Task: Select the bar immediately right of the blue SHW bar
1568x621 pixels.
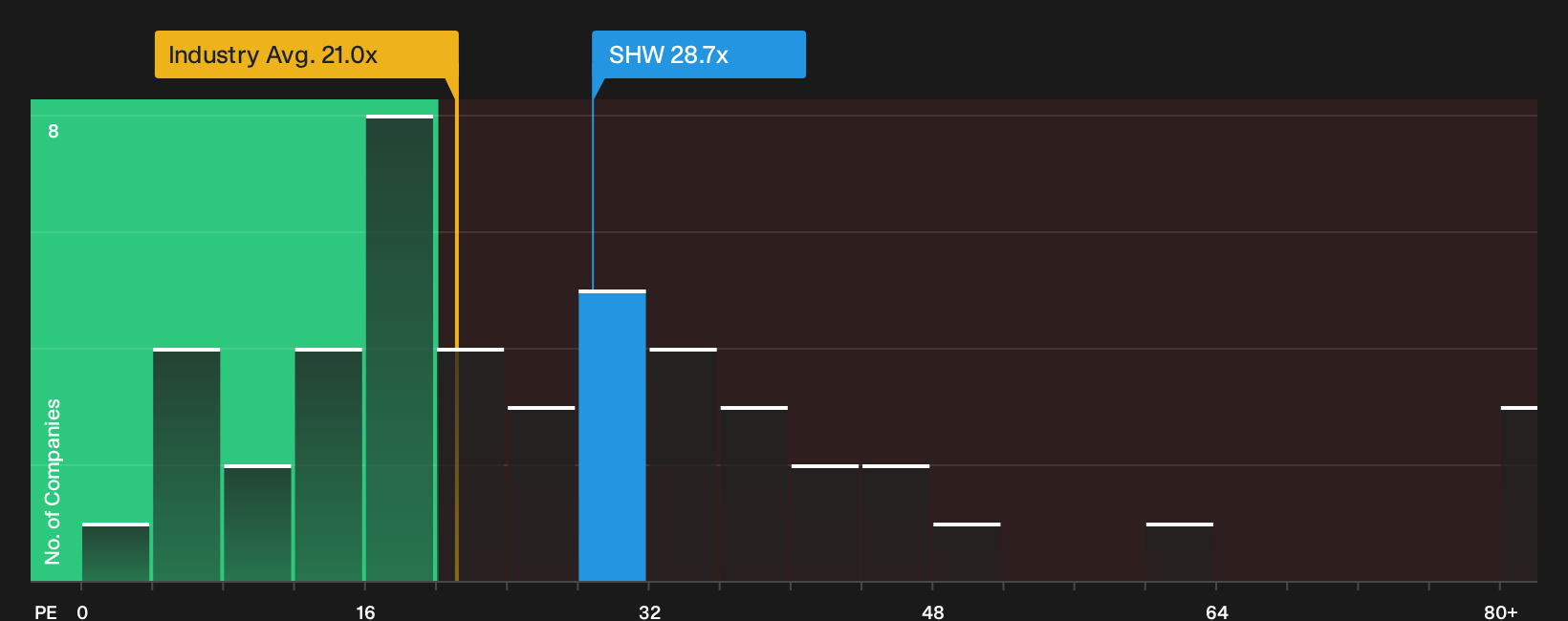Action: tap(684, 465)
